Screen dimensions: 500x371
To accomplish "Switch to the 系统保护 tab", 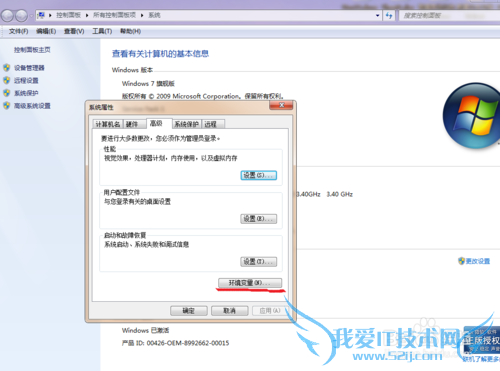I will pos(186,124).
